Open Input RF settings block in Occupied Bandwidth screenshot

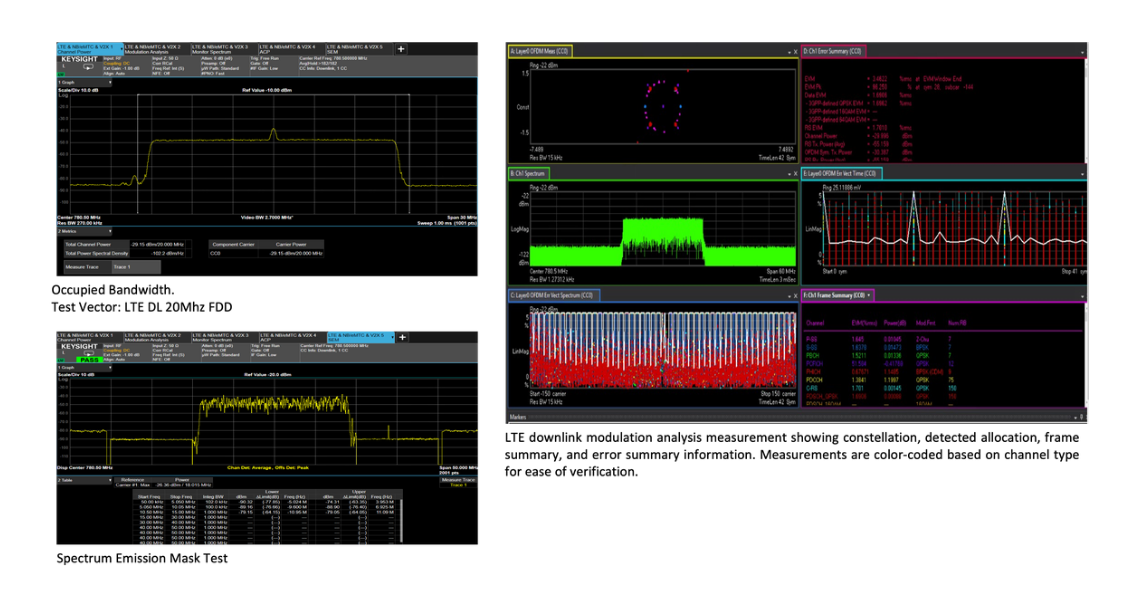124,66
